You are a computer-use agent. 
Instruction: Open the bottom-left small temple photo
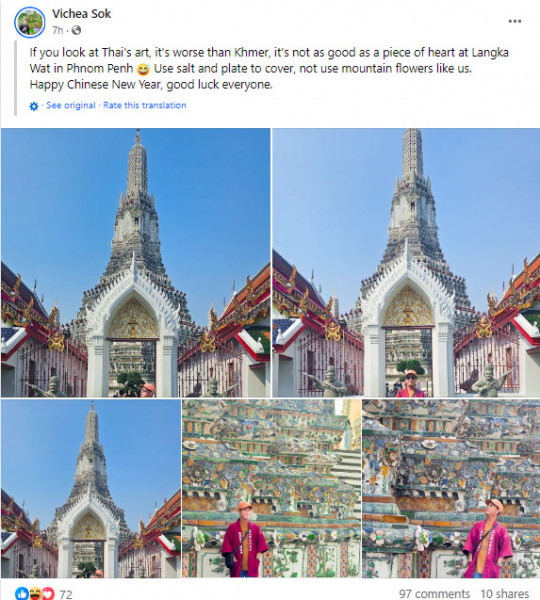pyautogui.click(x=91, y=488)
